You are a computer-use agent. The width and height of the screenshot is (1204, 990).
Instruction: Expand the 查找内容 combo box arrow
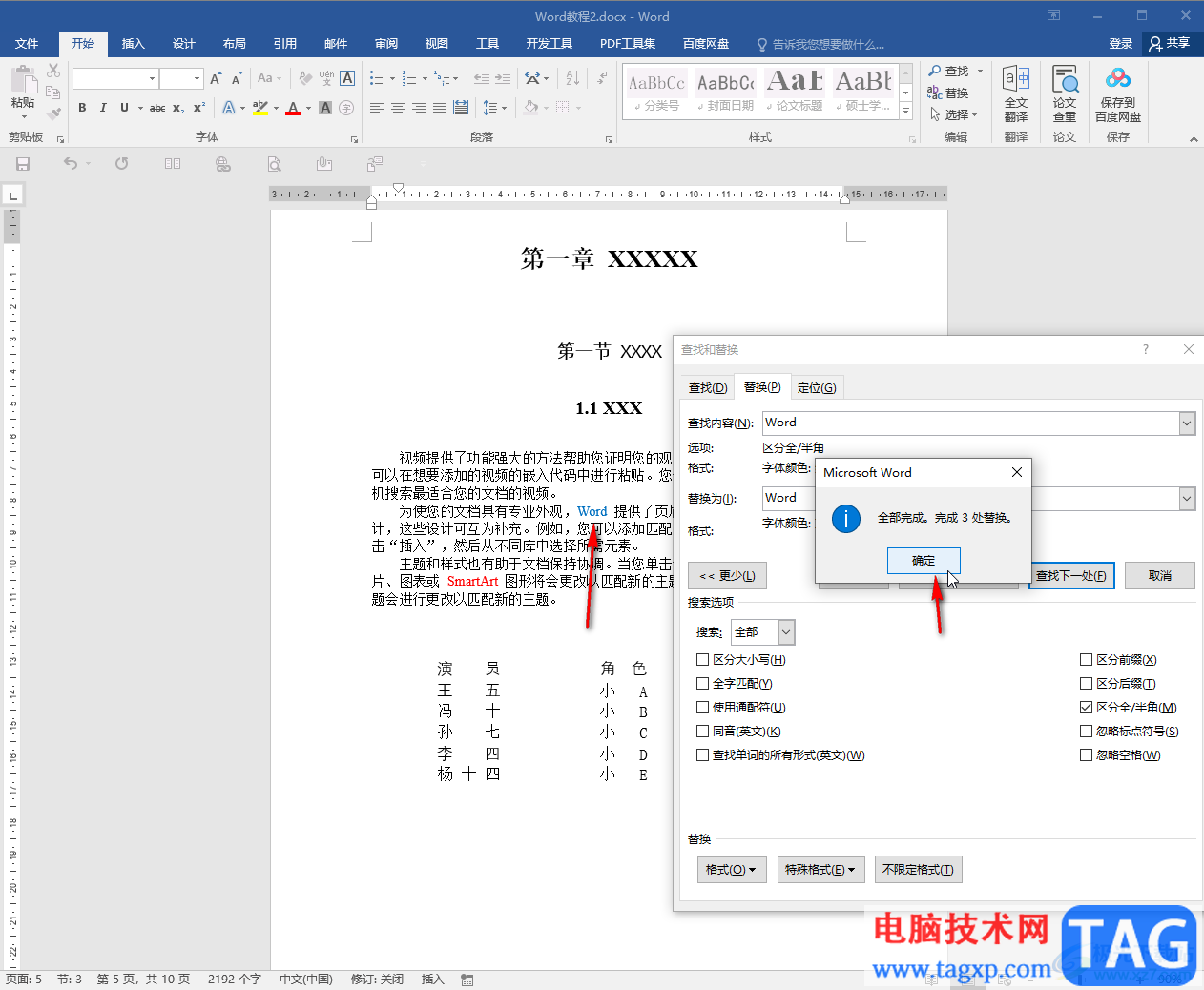(x=1187, y=423)
